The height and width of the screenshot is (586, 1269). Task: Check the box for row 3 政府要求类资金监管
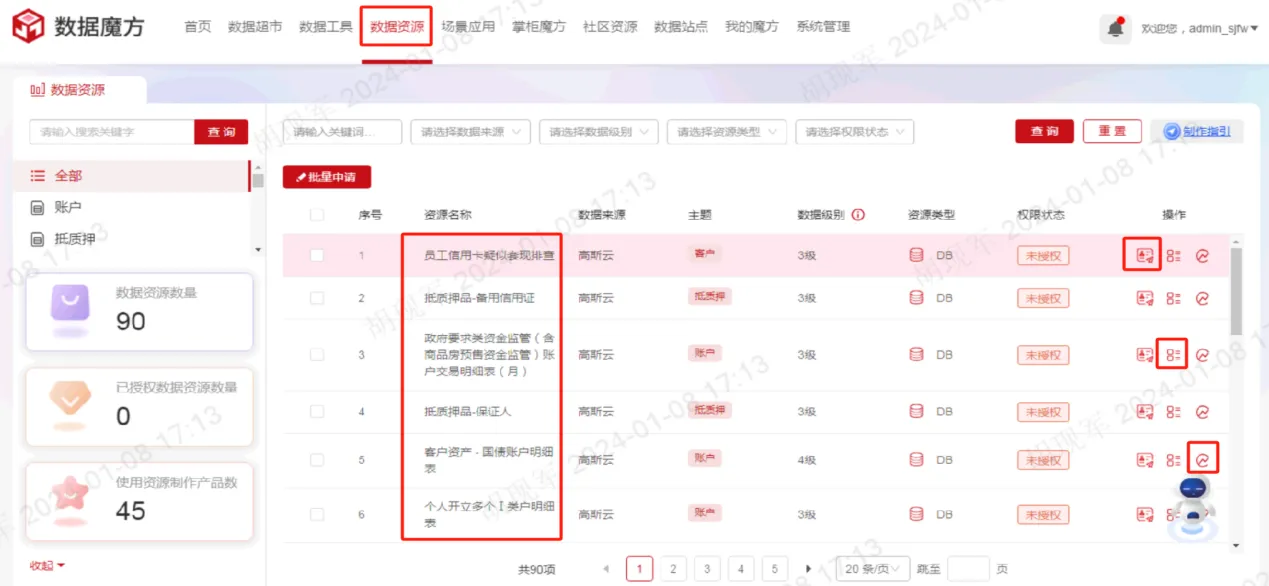317,355
